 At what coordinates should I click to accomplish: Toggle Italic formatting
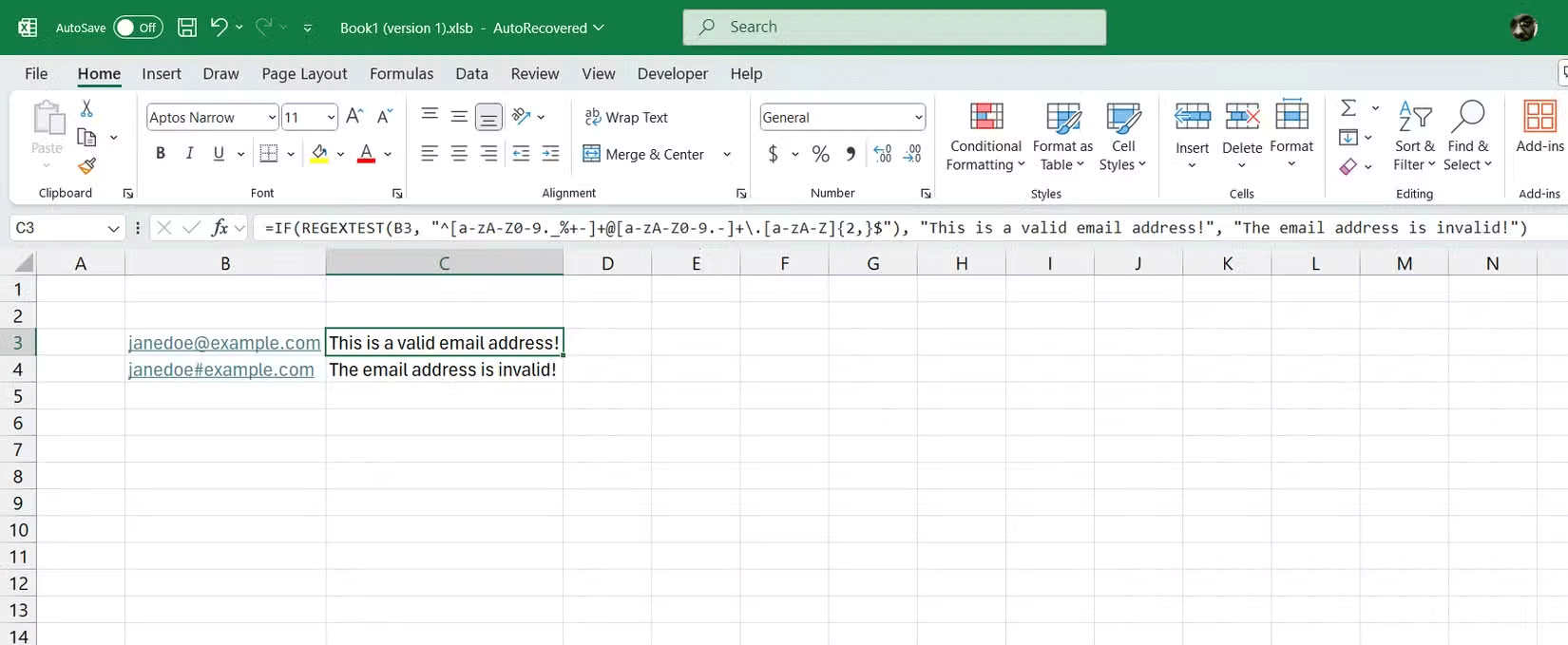(x=189, y=154)
